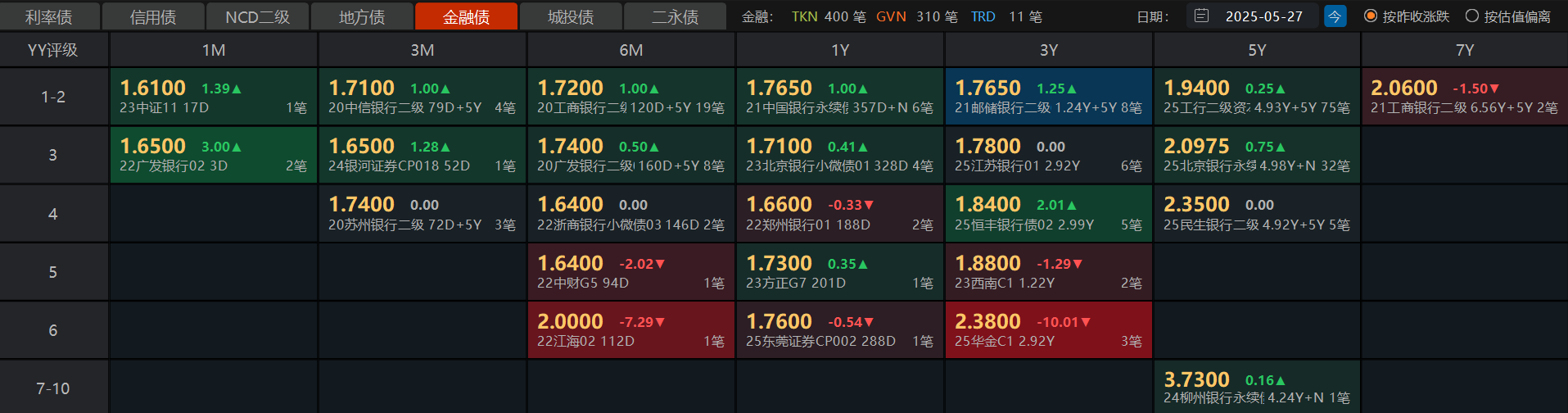Select the 25华金C1 2.92Y cell
This screenshot has width=1568, height=413.
[1048, 330]
